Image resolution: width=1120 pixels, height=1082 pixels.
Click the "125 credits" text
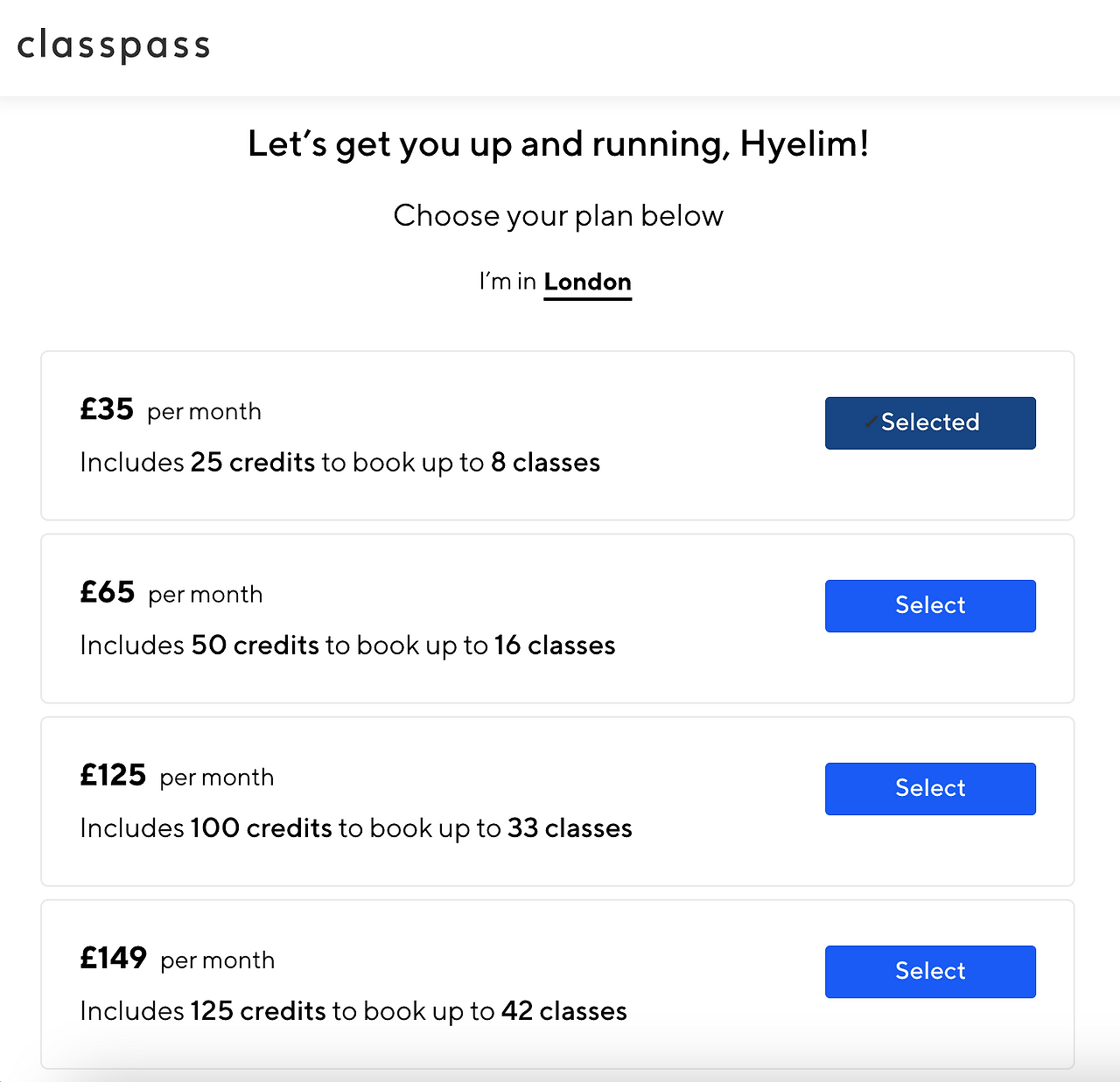(258, 1010)
